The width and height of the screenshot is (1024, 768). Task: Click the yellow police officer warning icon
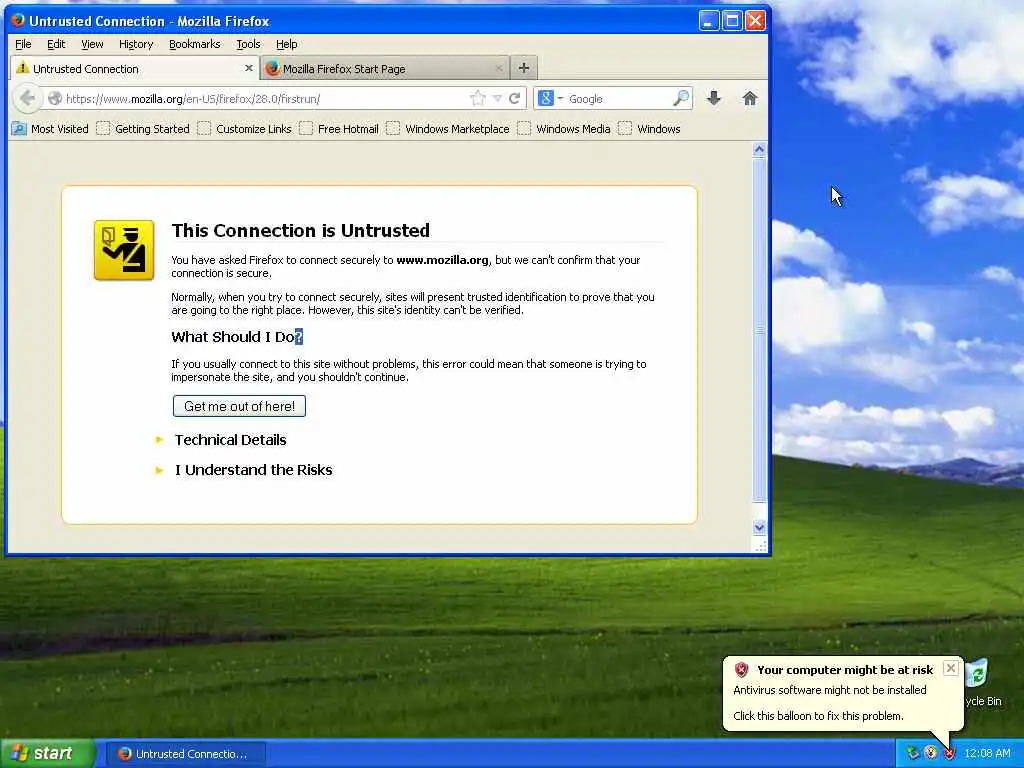coord(124,250)
